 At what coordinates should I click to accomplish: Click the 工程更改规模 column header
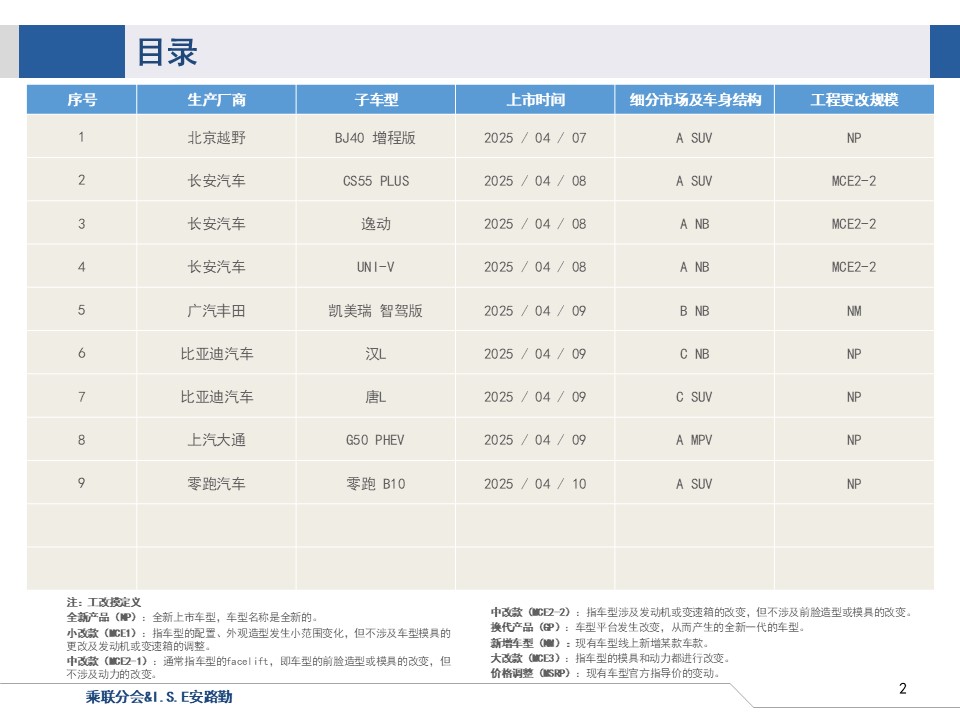pos(854,100)
